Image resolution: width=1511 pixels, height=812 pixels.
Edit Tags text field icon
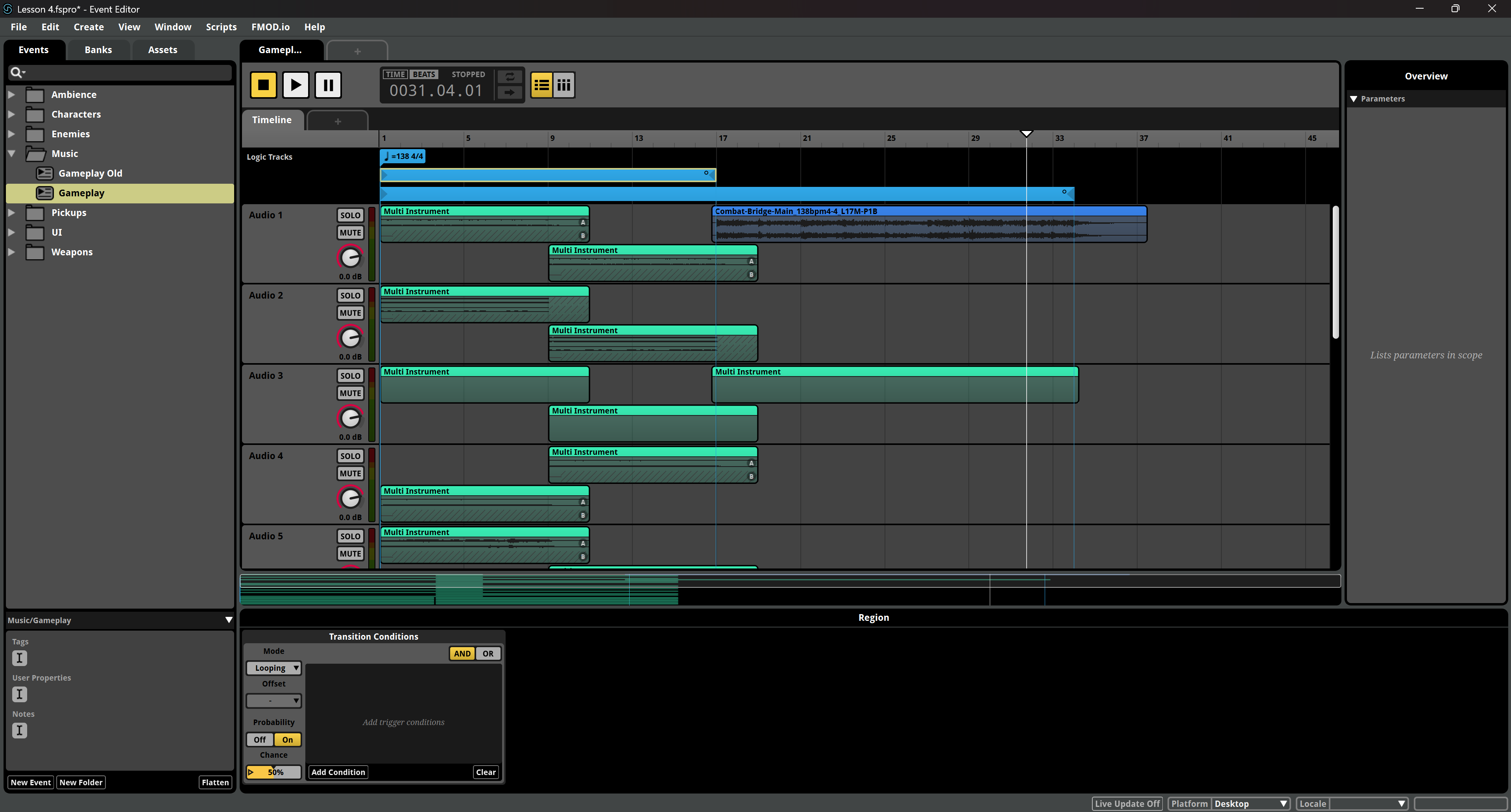(x=19, y=658)
